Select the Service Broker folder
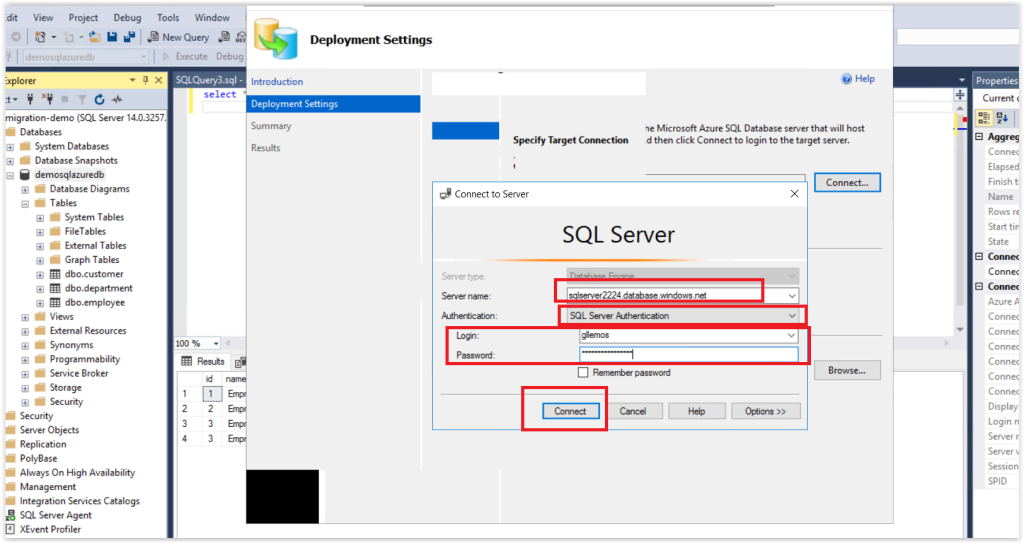 (79, 373)
